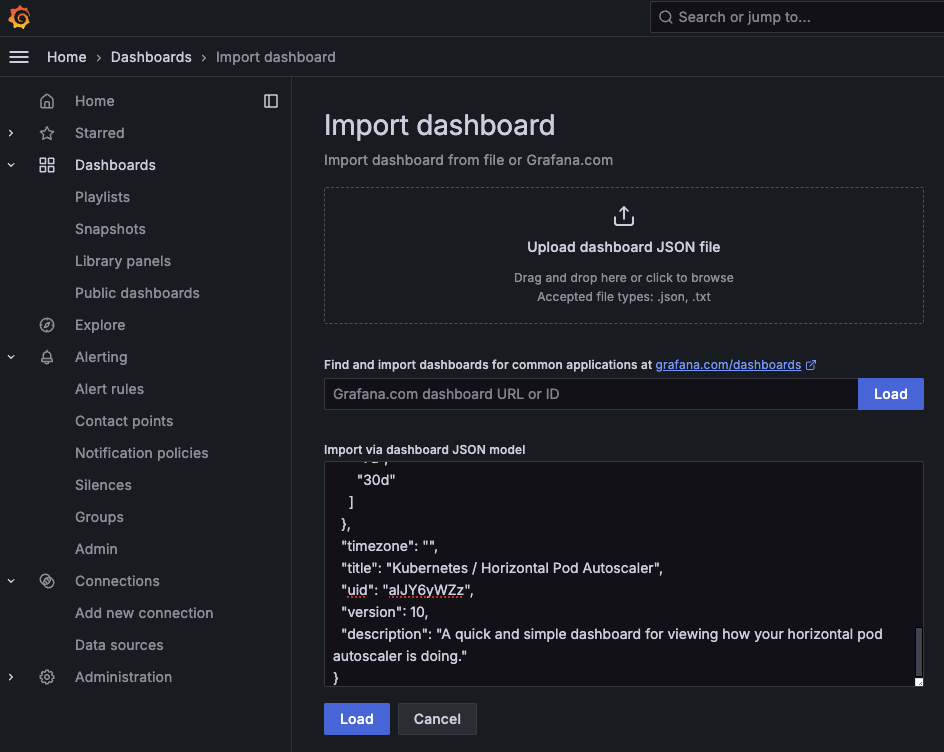Collapse the Alerting section chevron
The width and height of the screenshot is (944, 752).
tap(11, 357)
